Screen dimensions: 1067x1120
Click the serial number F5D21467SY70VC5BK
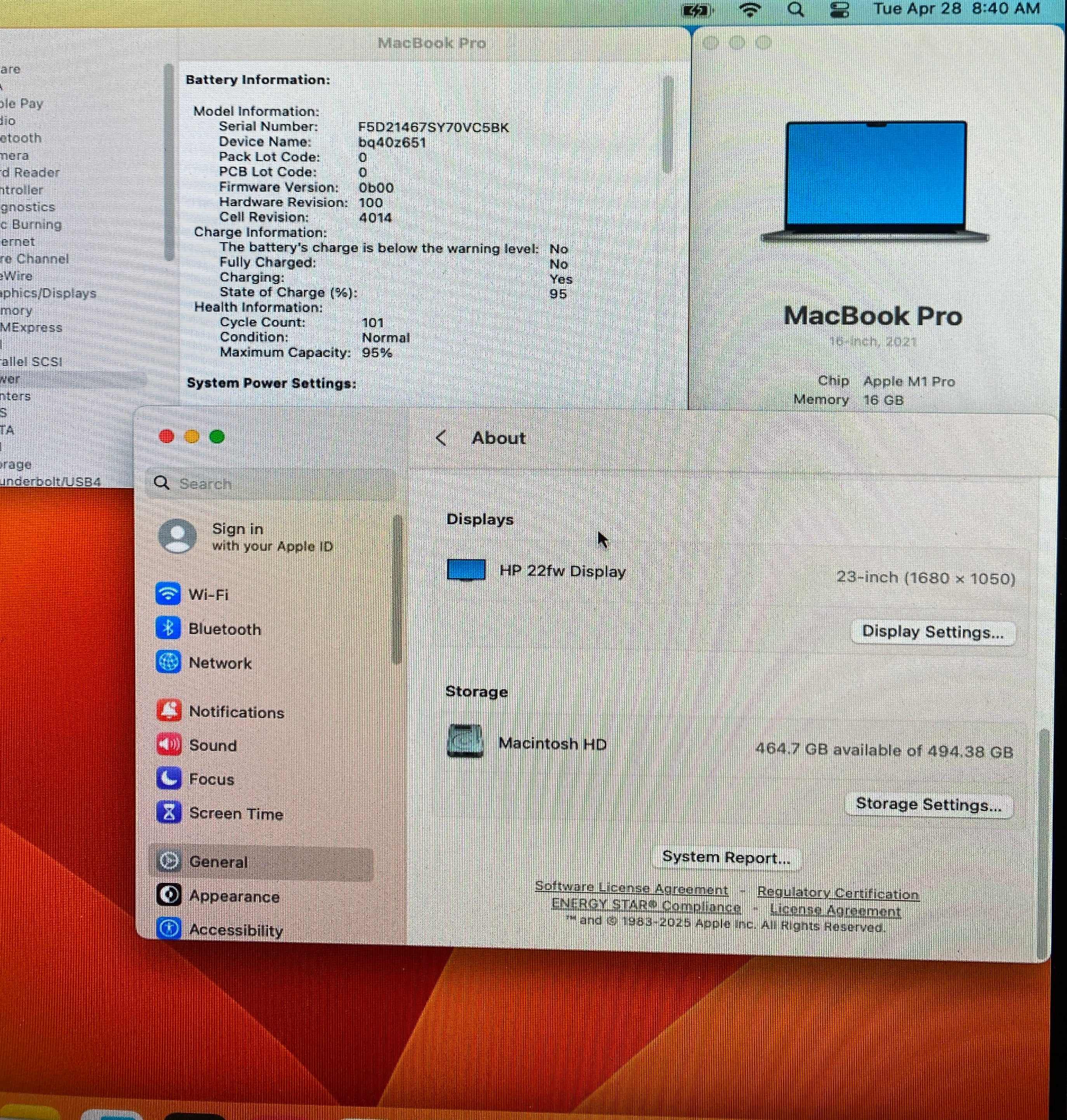(x=433, y=127)
